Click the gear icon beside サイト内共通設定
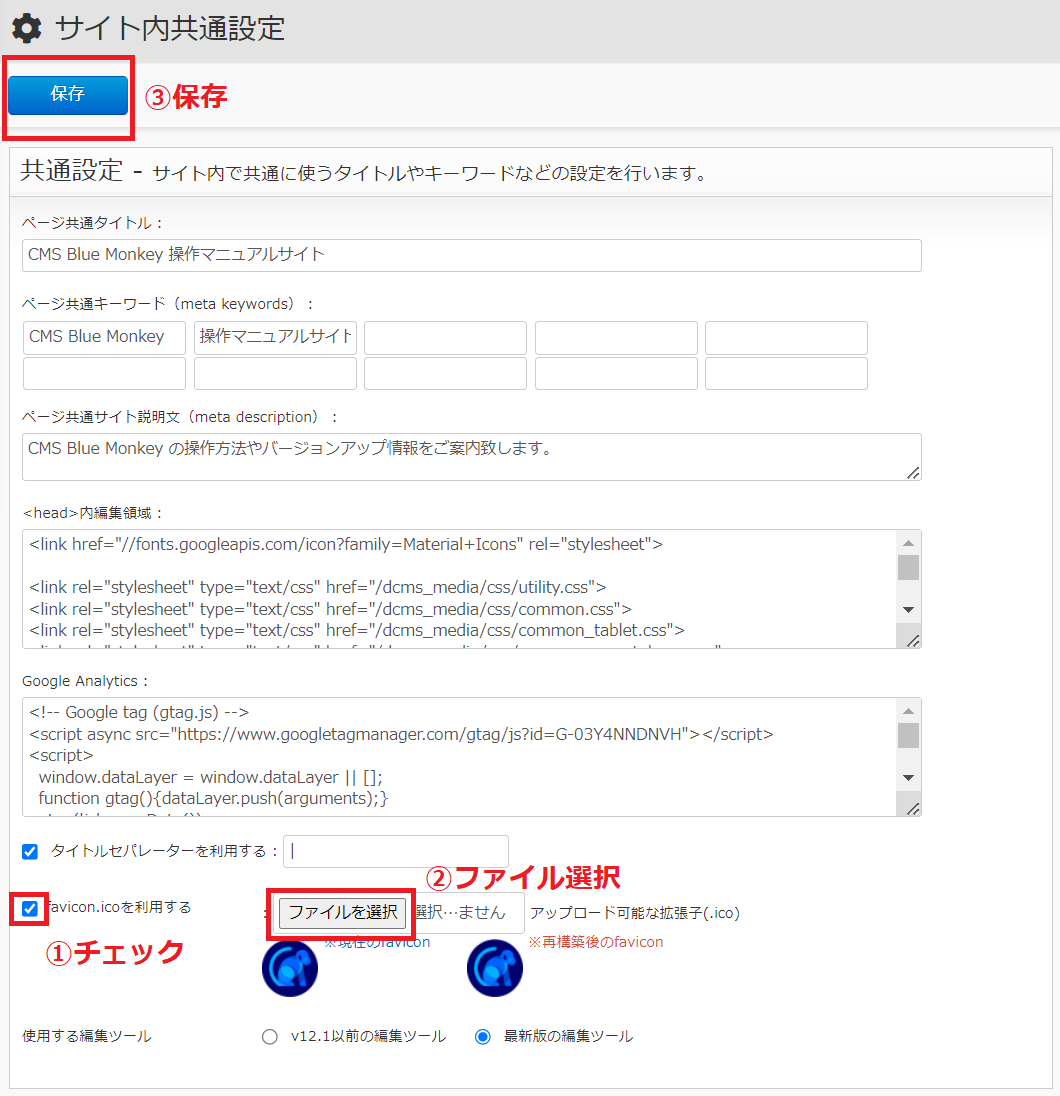The image size is (1060, 1096). [27, 29]
